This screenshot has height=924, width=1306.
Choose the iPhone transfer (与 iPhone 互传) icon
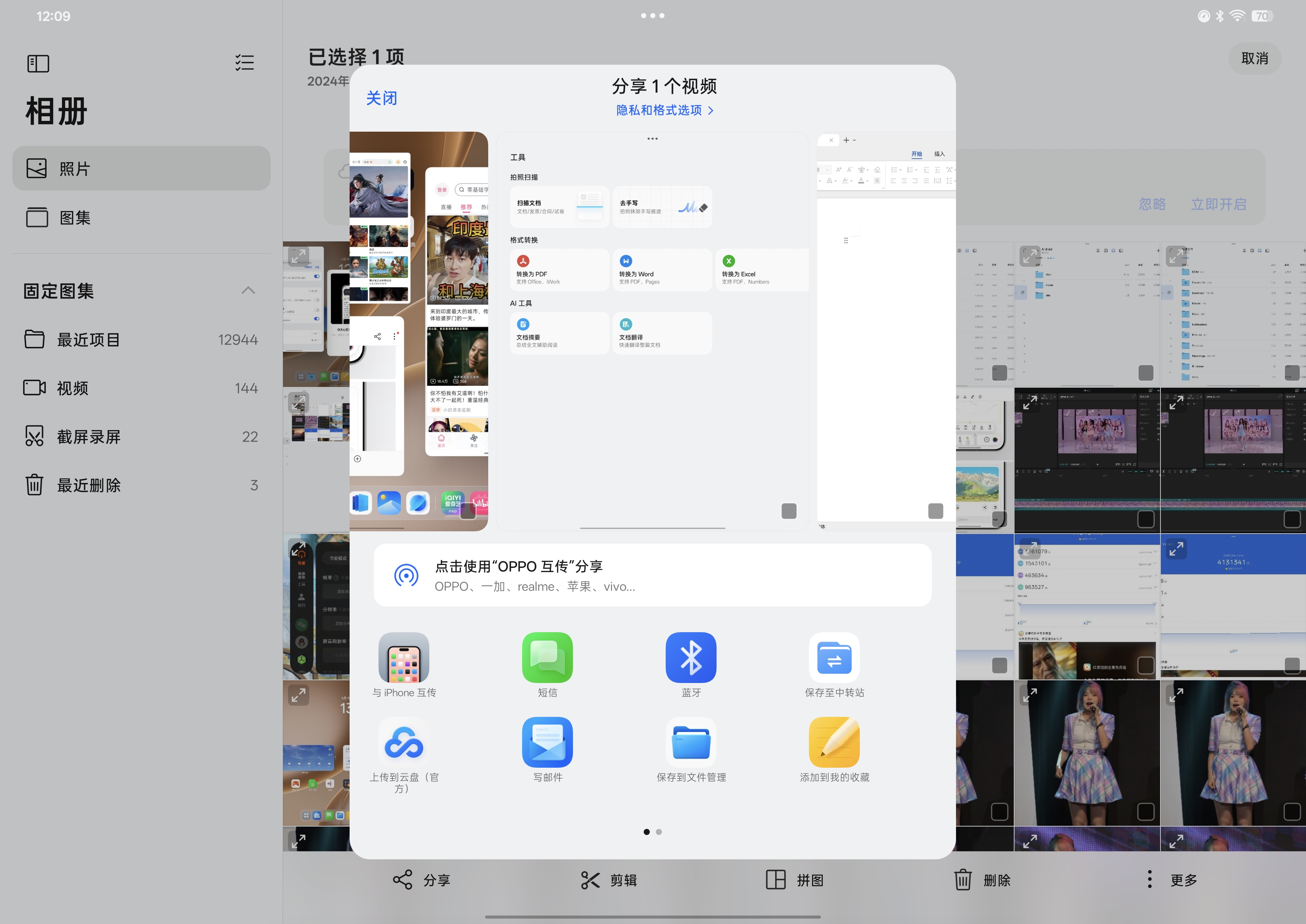[404, 657]
